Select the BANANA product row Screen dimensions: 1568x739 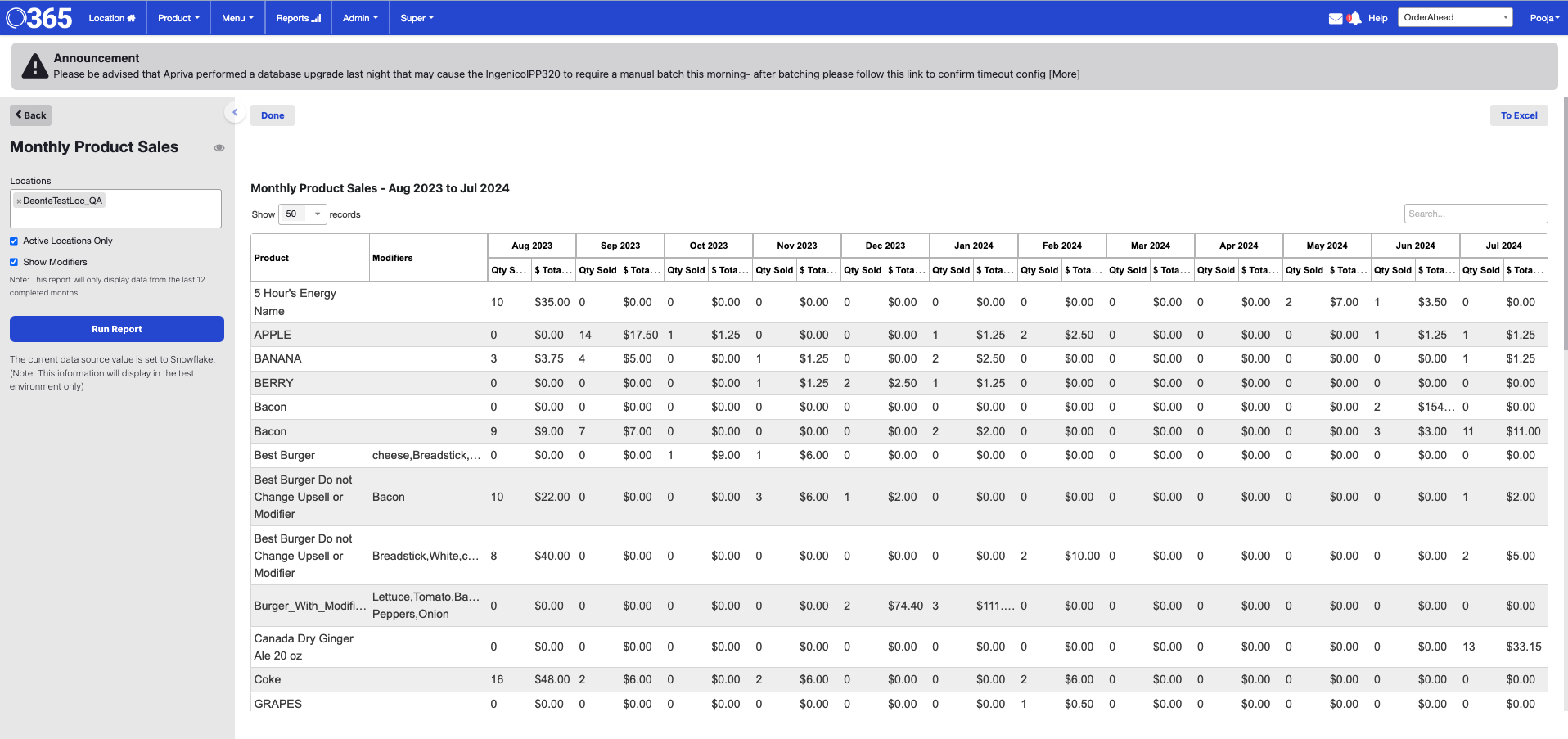[899, 358]
